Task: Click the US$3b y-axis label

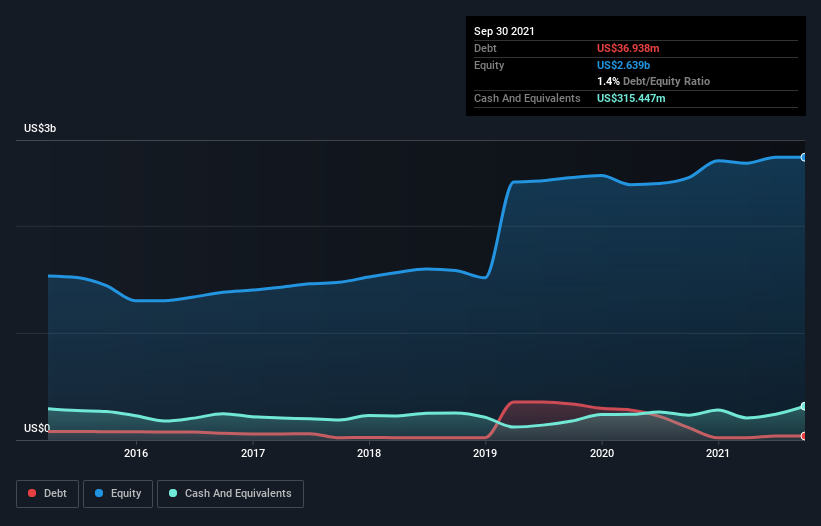Action: [x=40, y=128]
